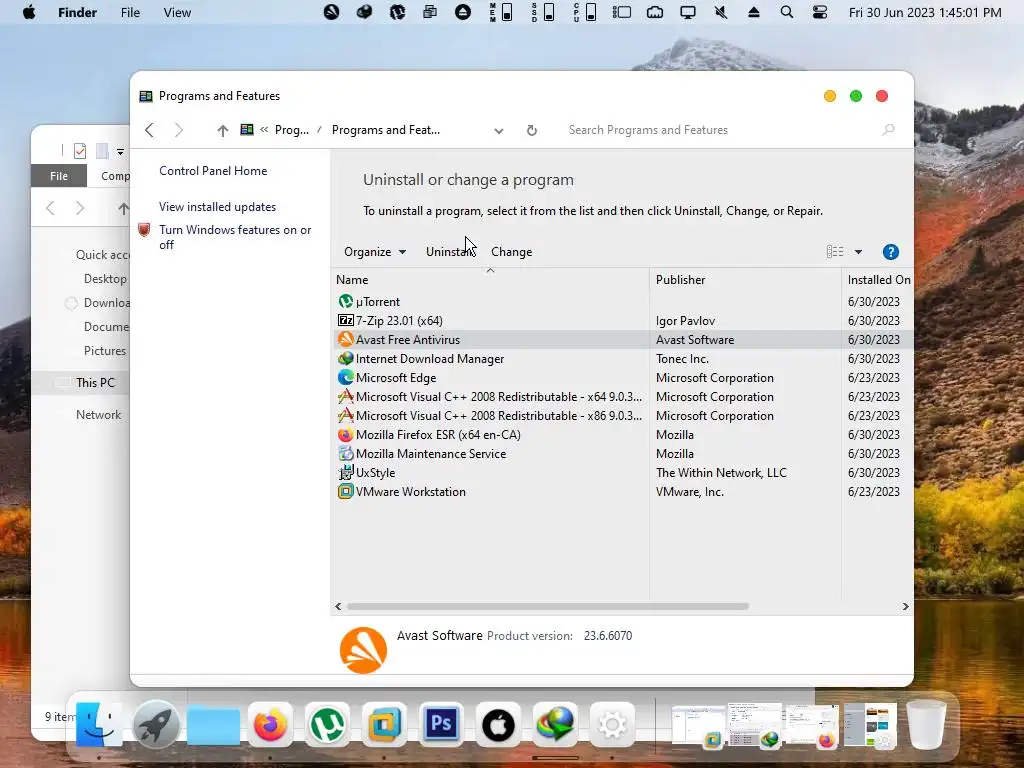Select the Tonec Inc. publisher cell
Screen dimensions: 1024x768
[x=682, y=359]
